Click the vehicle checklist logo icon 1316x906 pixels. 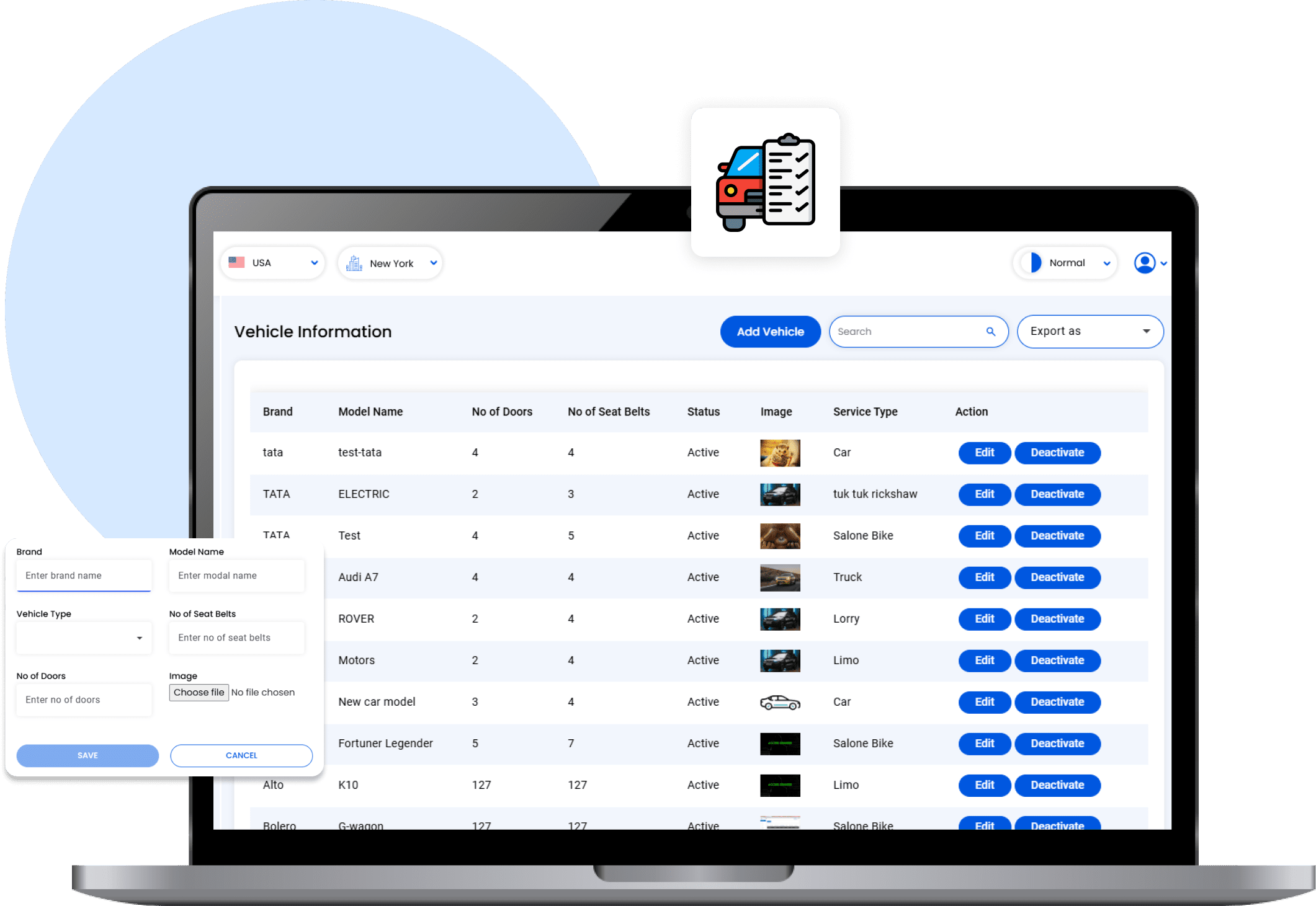tap(765, 182)
